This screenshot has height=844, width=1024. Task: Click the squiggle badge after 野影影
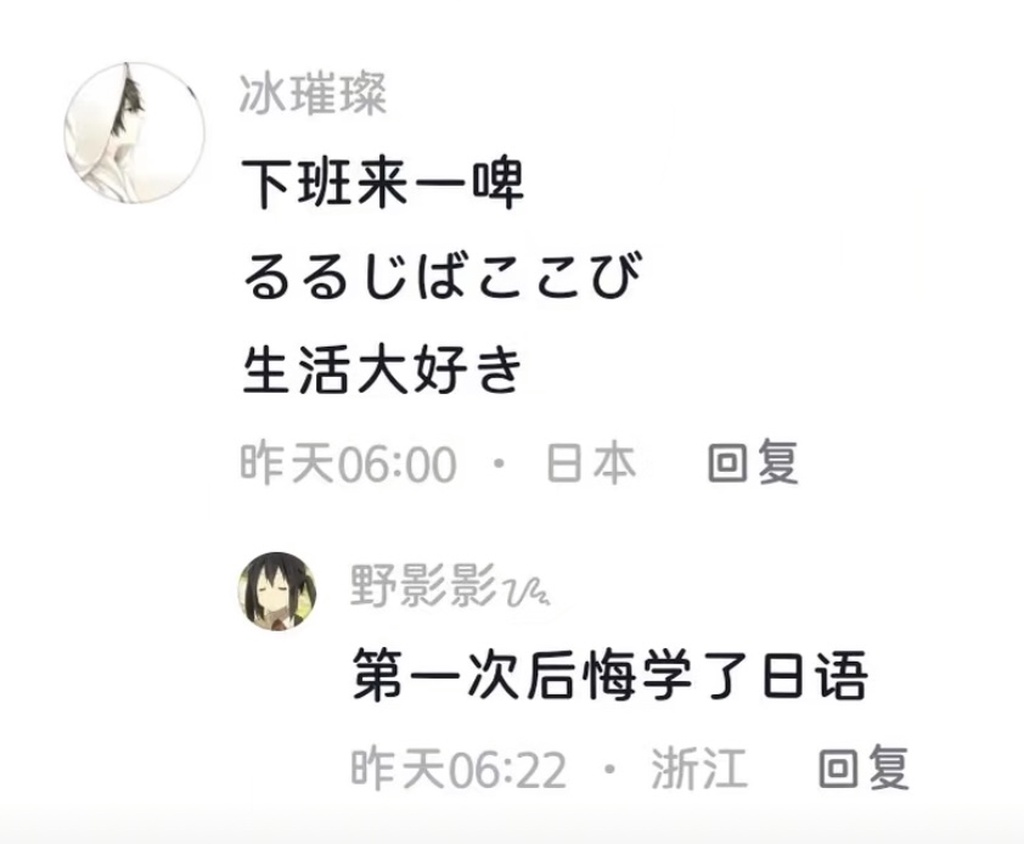(527, 592)
